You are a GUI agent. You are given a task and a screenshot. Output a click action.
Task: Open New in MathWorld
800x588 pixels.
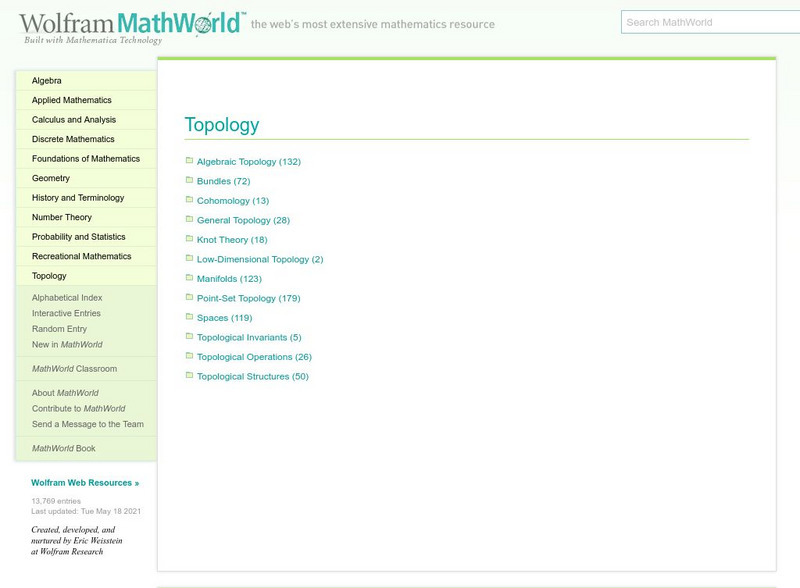tap(67, 345)
